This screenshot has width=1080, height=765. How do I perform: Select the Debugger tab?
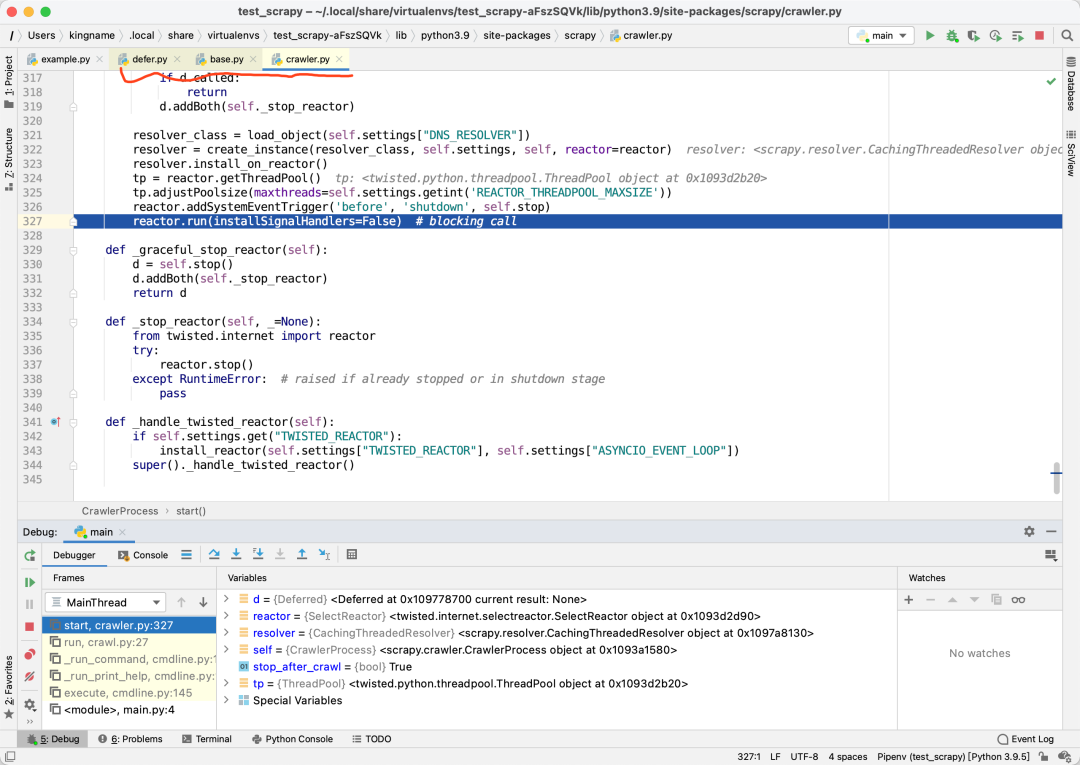[74, 555]
